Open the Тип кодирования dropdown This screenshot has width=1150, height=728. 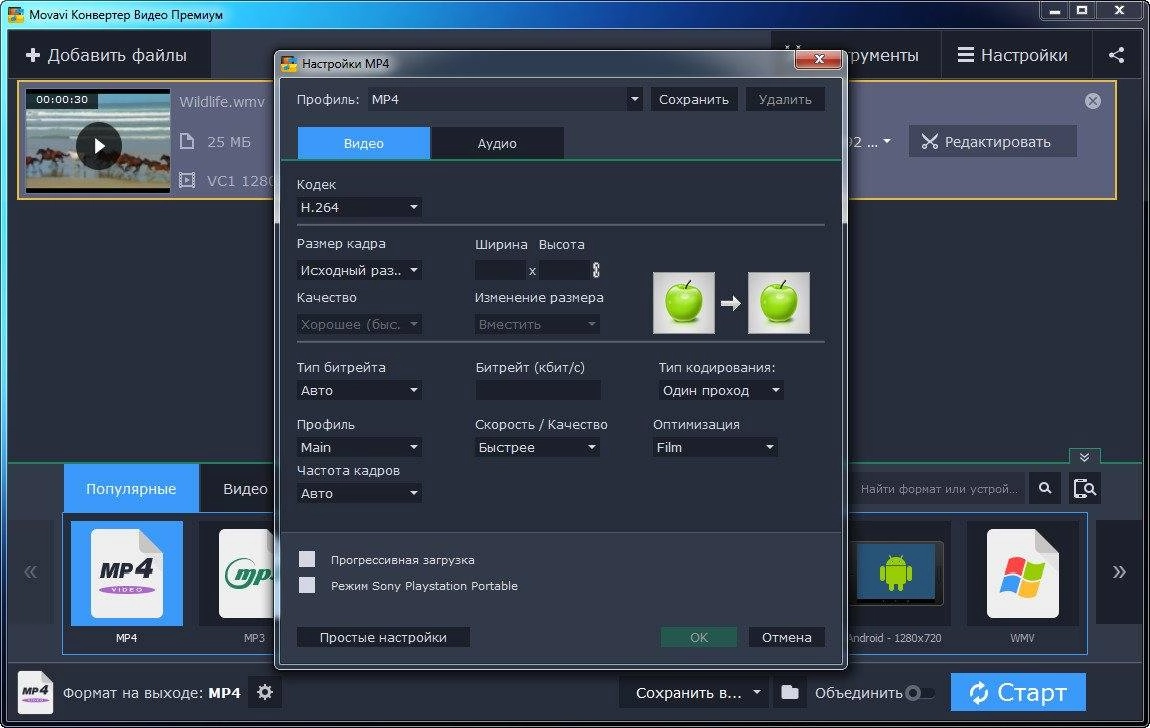pos(721,390)
